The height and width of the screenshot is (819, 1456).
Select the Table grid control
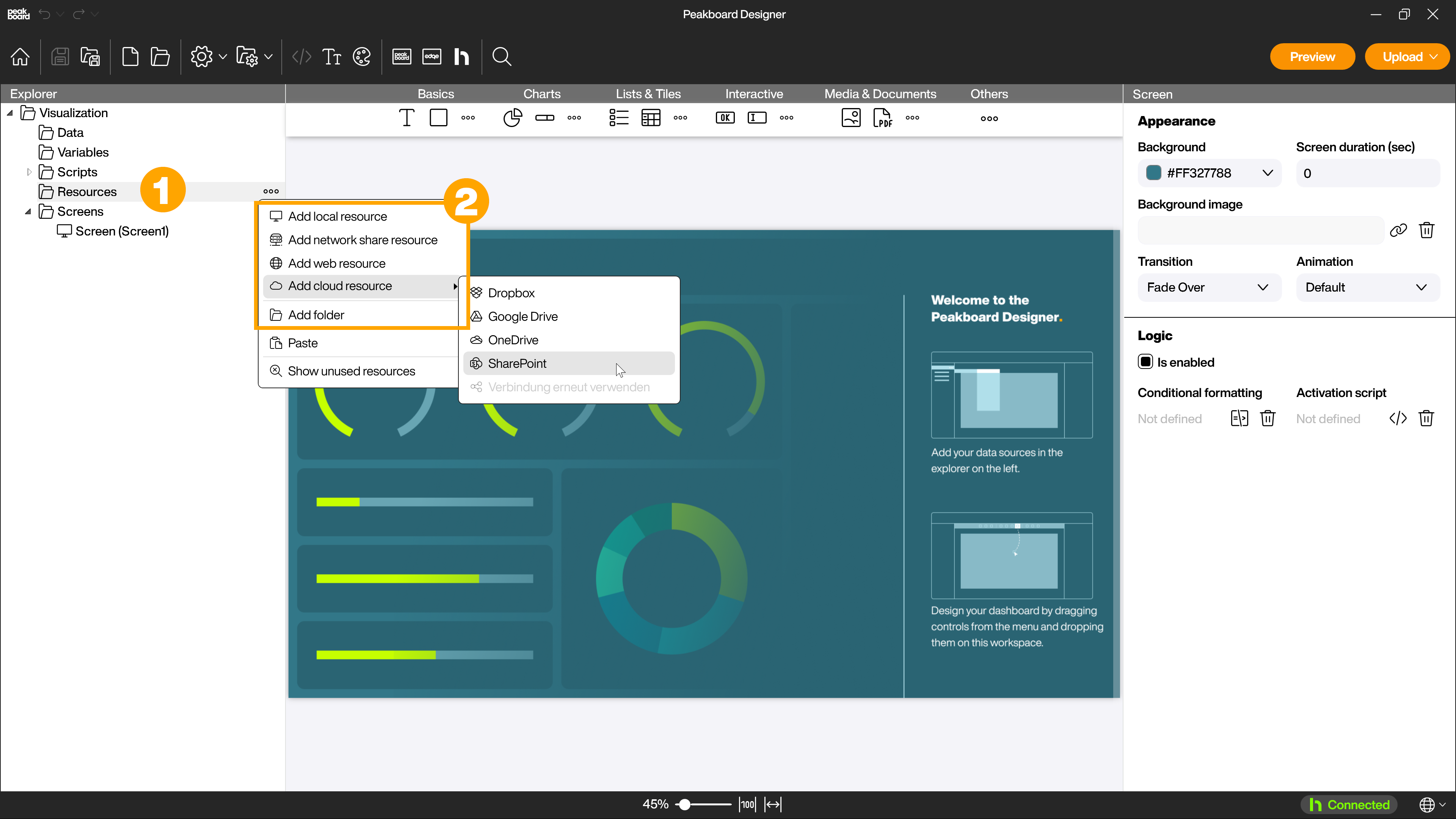click(x=651, y=118)
